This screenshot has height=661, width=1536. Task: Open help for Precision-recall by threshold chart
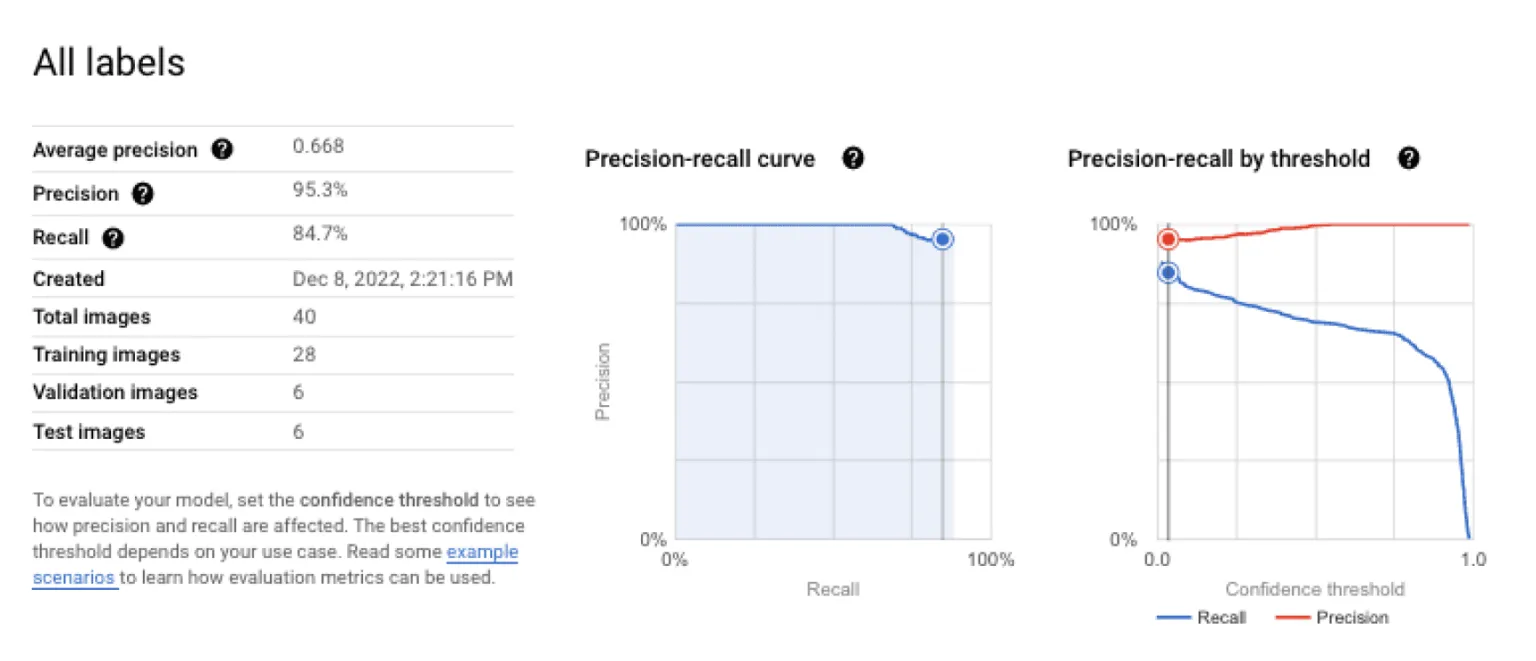tap(1408, 158)
